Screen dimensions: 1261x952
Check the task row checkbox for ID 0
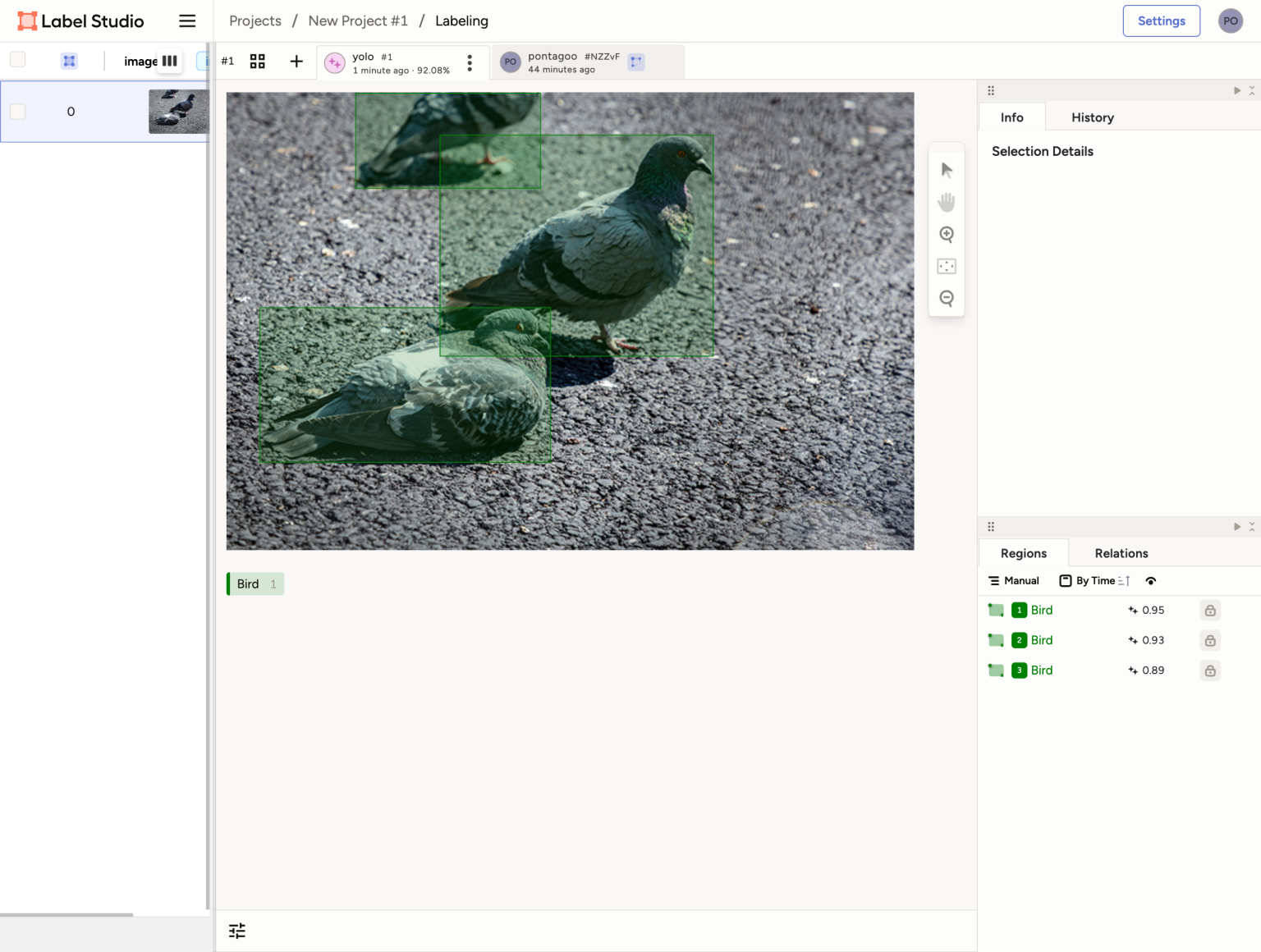click(x=18, y=112)
